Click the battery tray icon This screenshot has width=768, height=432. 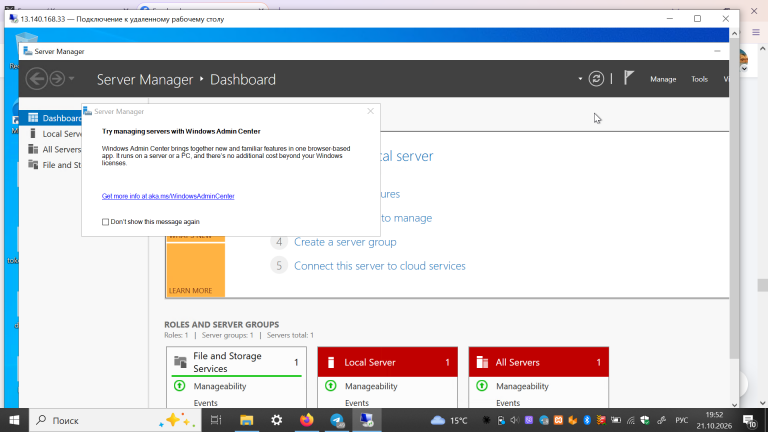click(x=616, y=420)
